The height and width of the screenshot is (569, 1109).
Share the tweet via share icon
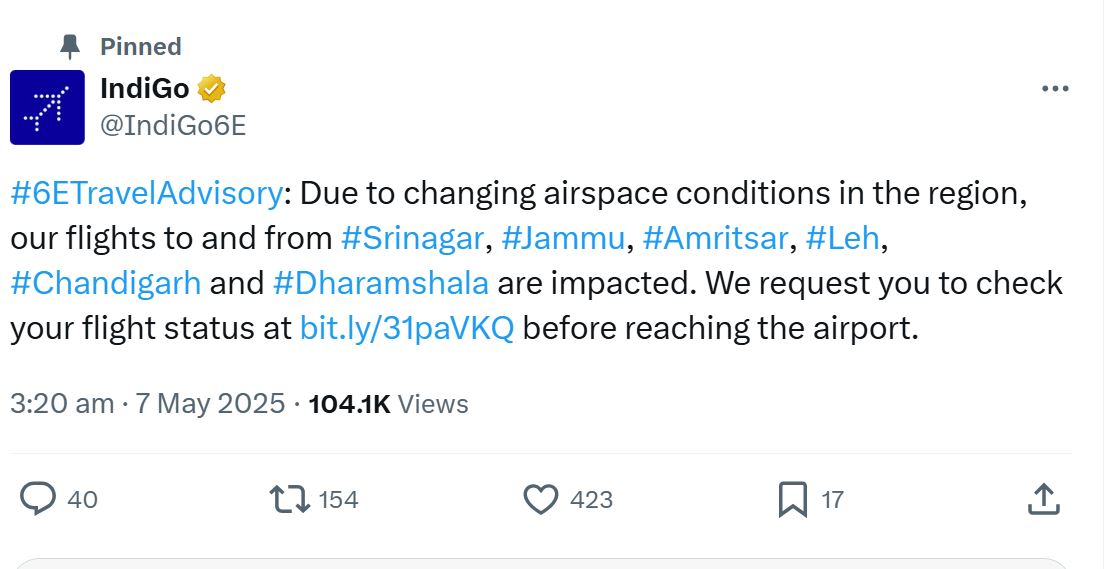(1043, 498)
